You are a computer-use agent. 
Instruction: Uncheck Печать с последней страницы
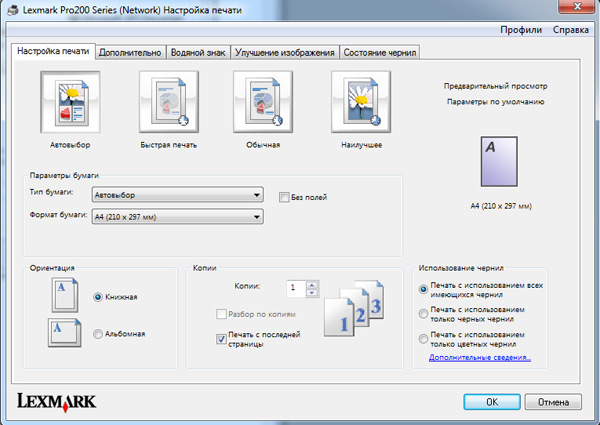pos(222,340)
